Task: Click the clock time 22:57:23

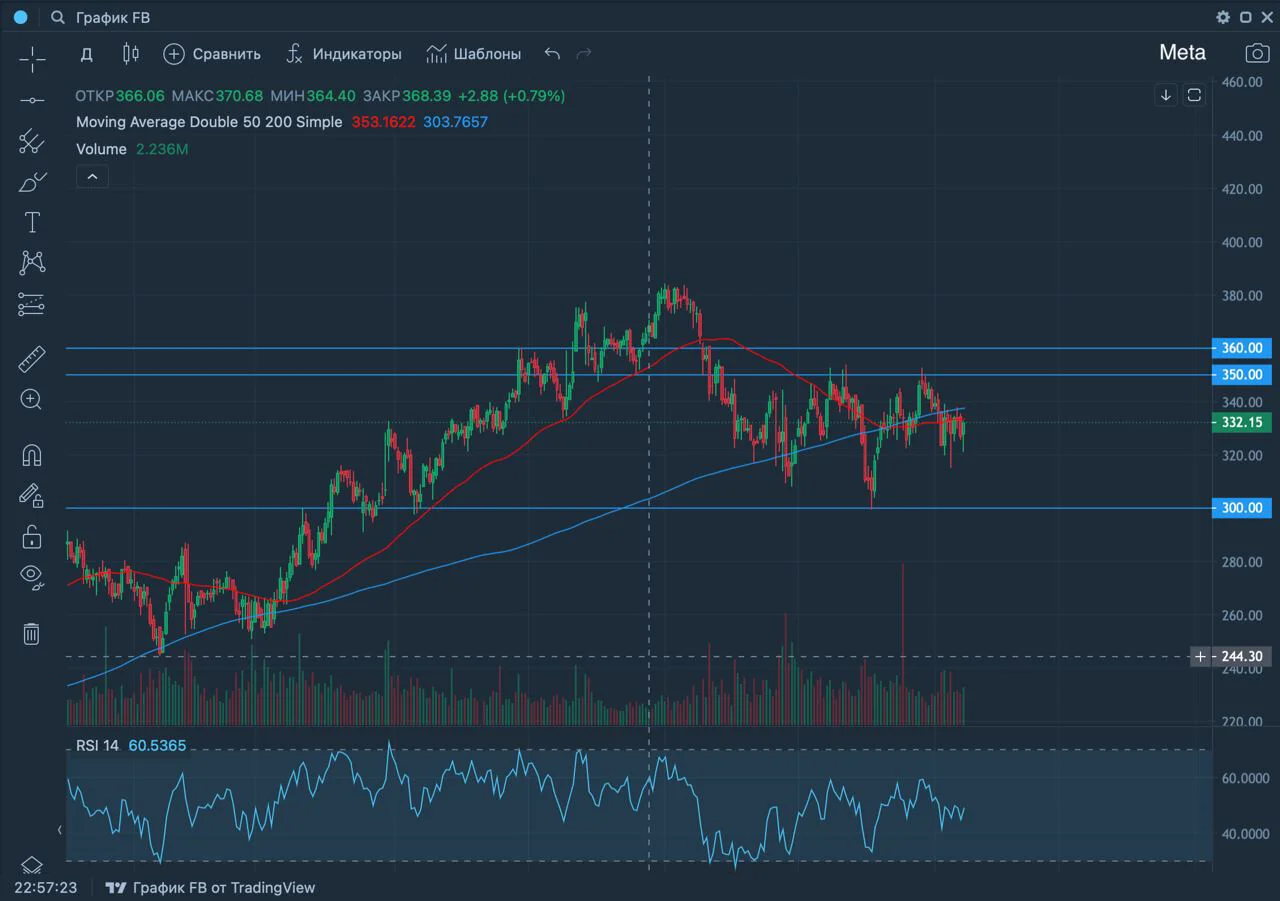Action: (46, 887)
